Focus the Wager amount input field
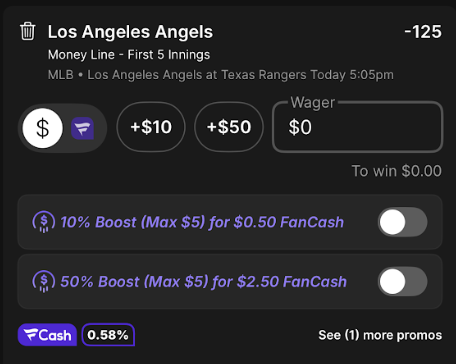Image resolution: width=456 pixels, height=364 pixels. pyautogui.click(x=358, y=127)
